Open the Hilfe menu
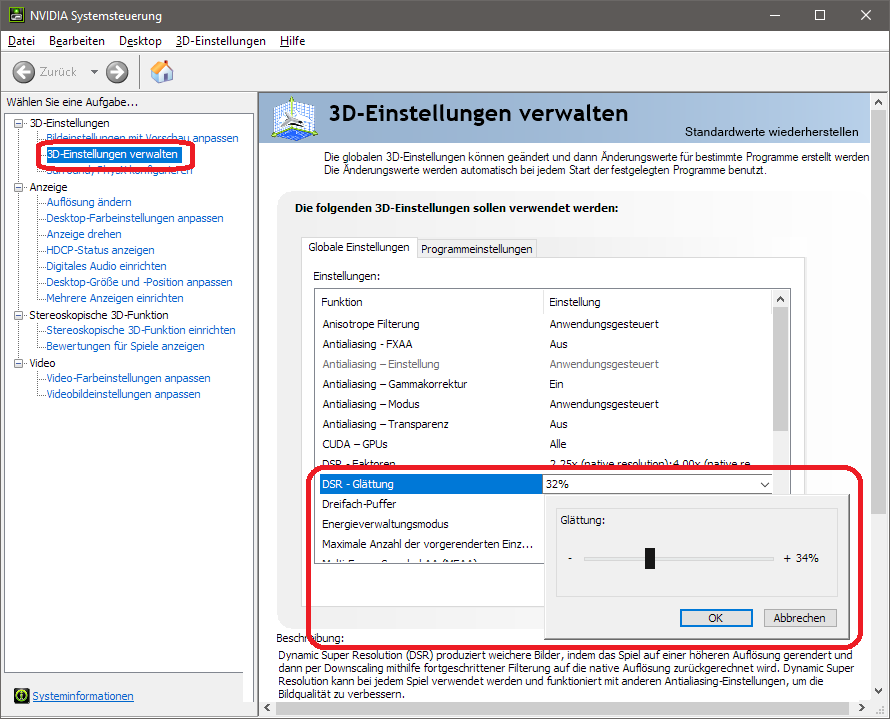 [x=292, y=41]
